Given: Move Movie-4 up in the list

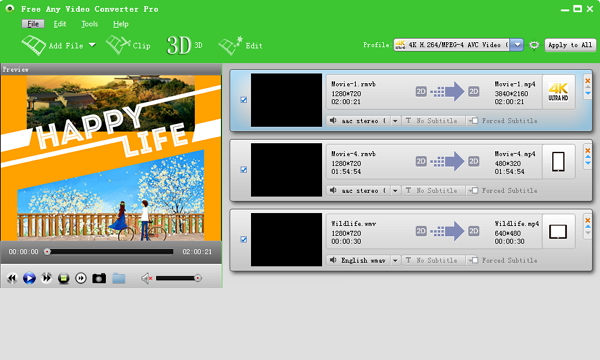Looking at the screenshot, I should (588, 157).
